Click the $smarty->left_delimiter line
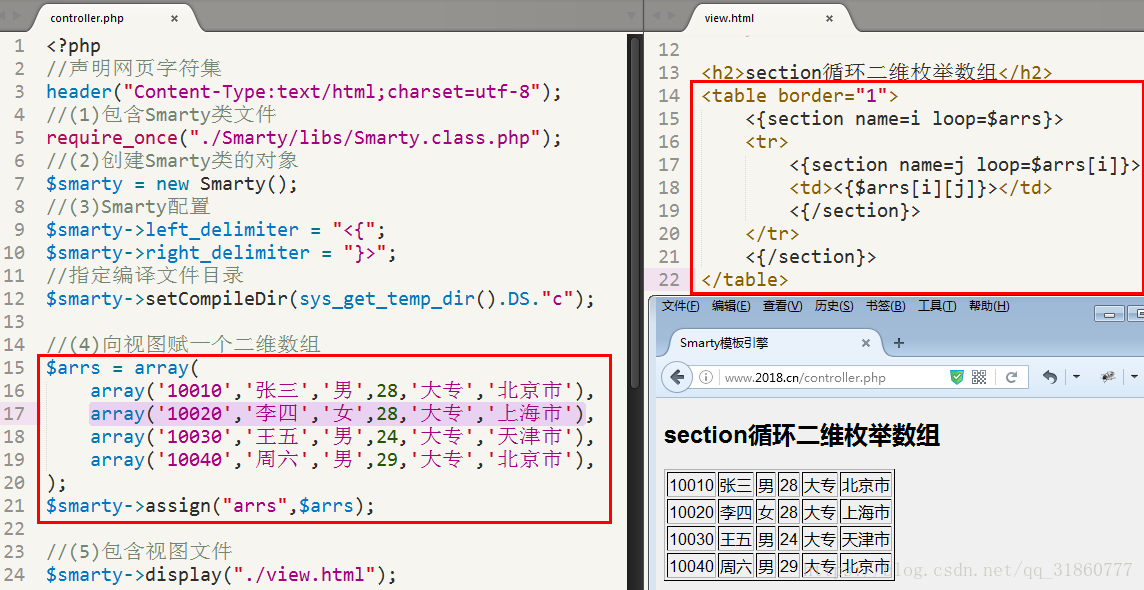Image resolution: width=1144 pixels, height=590 pixels. point(216,230)
